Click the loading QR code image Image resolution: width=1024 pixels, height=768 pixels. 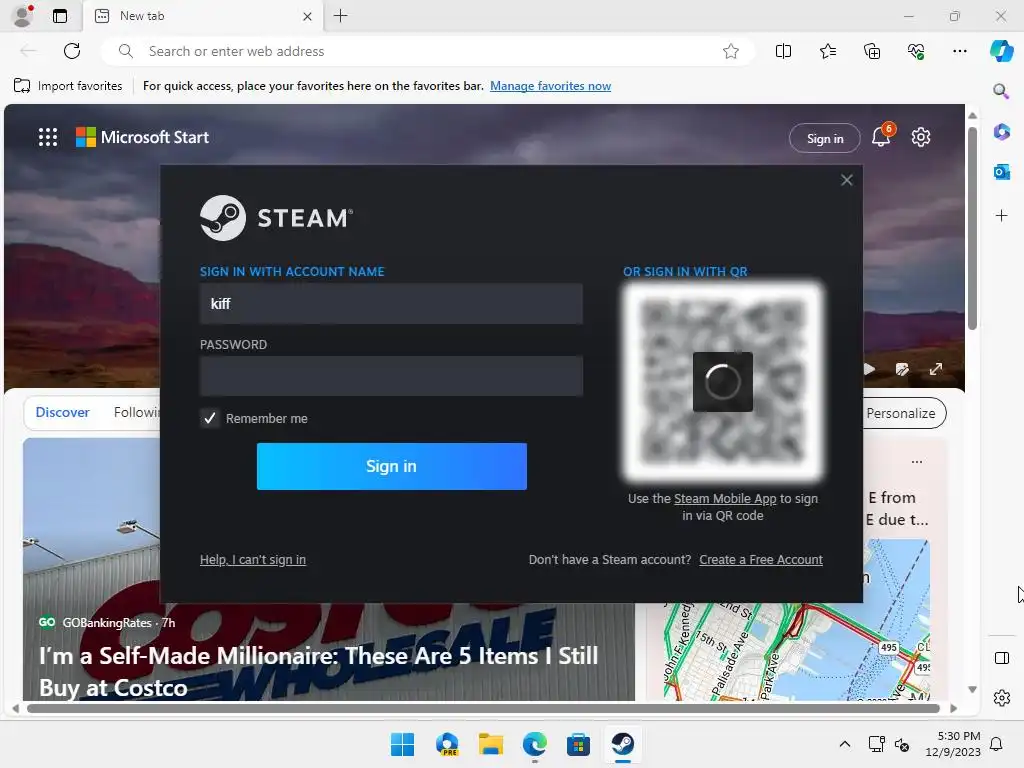click(722, 382)
